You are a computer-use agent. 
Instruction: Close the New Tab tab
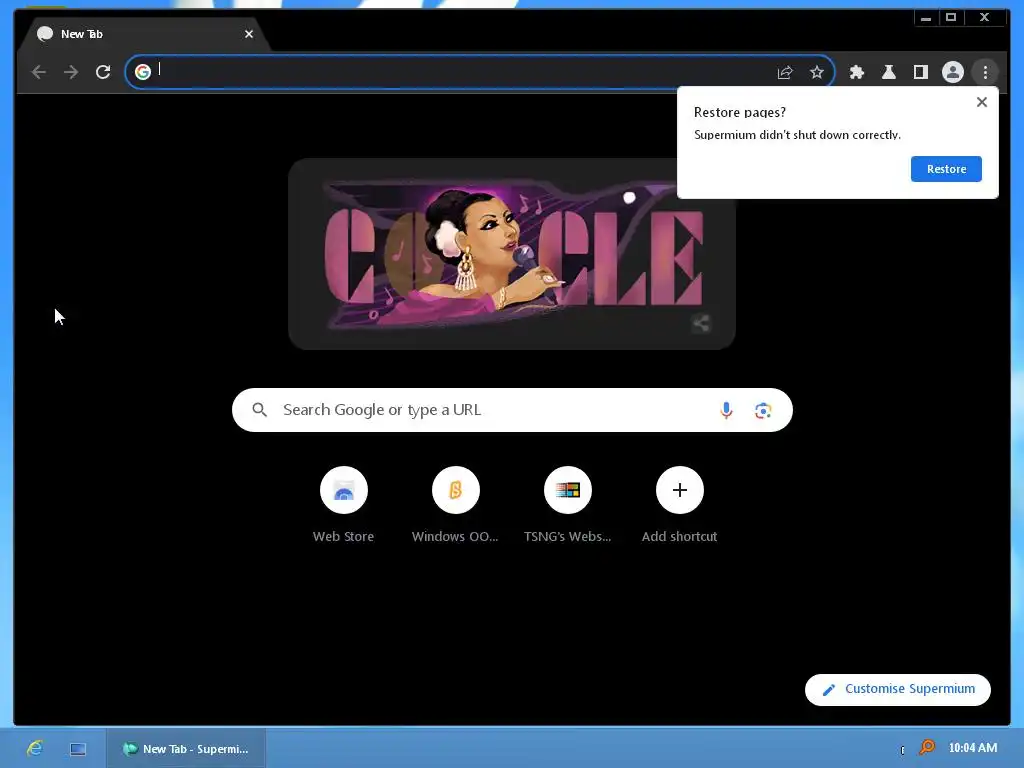(249, 34)
